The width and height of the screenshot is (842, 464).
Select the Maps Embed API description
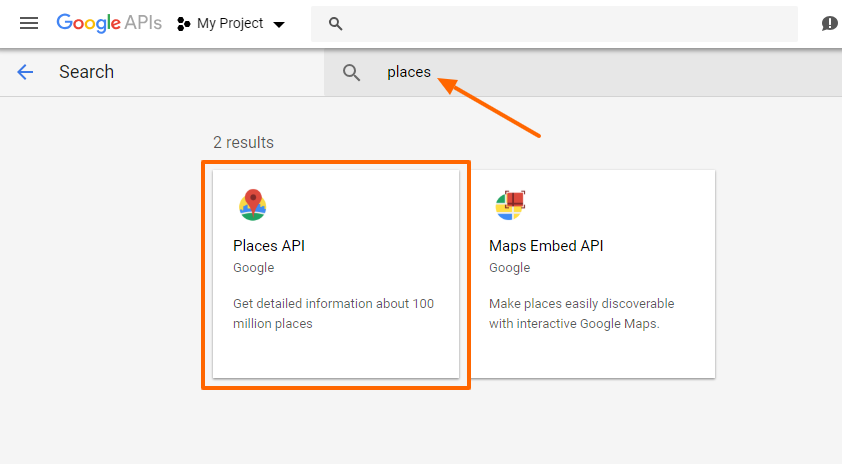click(582, 314)
